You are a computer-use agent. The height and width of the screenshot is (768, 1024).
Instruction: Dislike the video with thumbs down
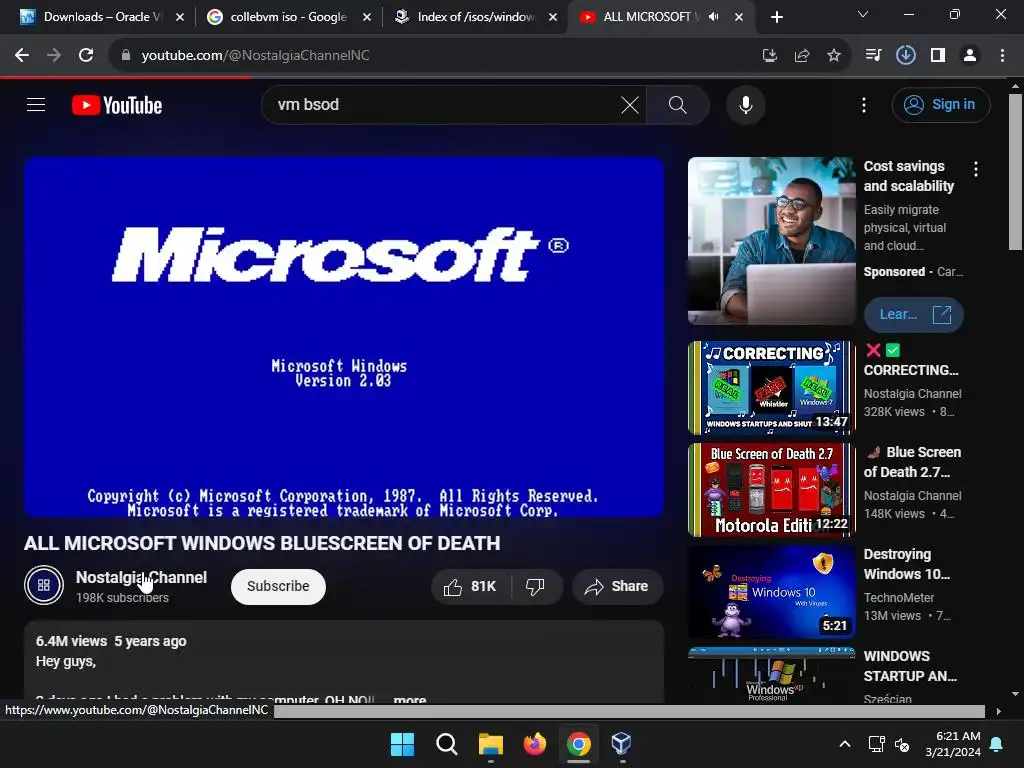point(536,586)
